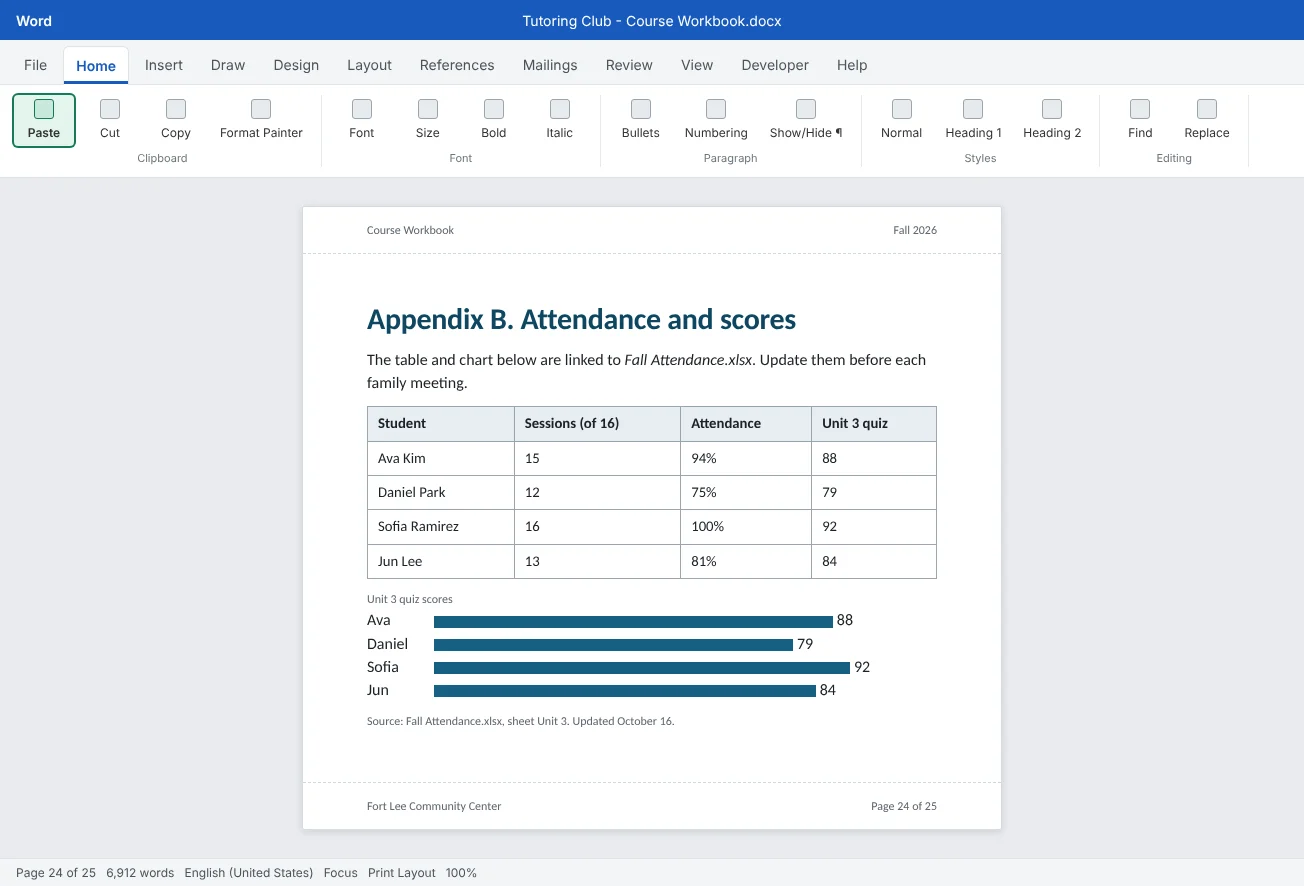Open word count showing 6,912 words
1304x886 pixels.
(140, 873)
